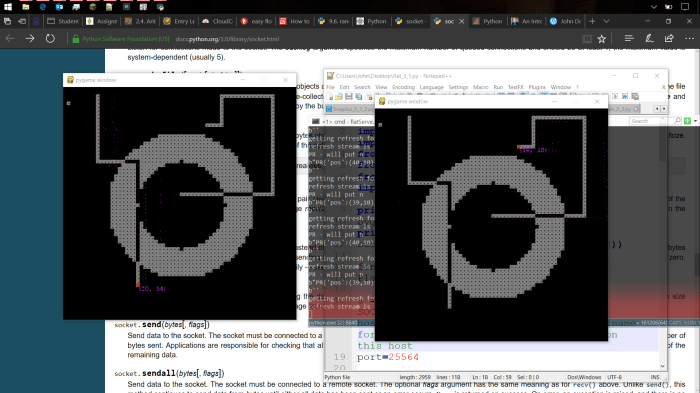Image resolution: width=700 pixels, height=393 pixels.
Task: Expand the Edge tab previews chevron
Action: (606, 21)
